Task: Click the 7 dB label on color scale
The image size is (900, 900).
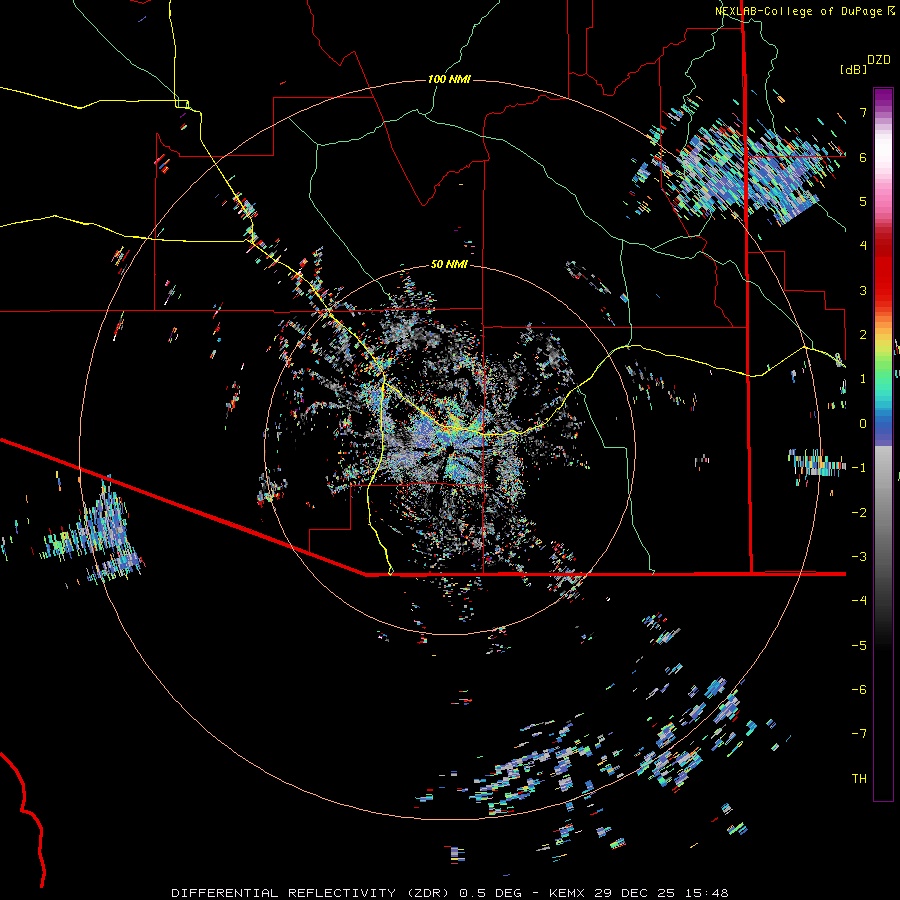Action: pos(863,112)
